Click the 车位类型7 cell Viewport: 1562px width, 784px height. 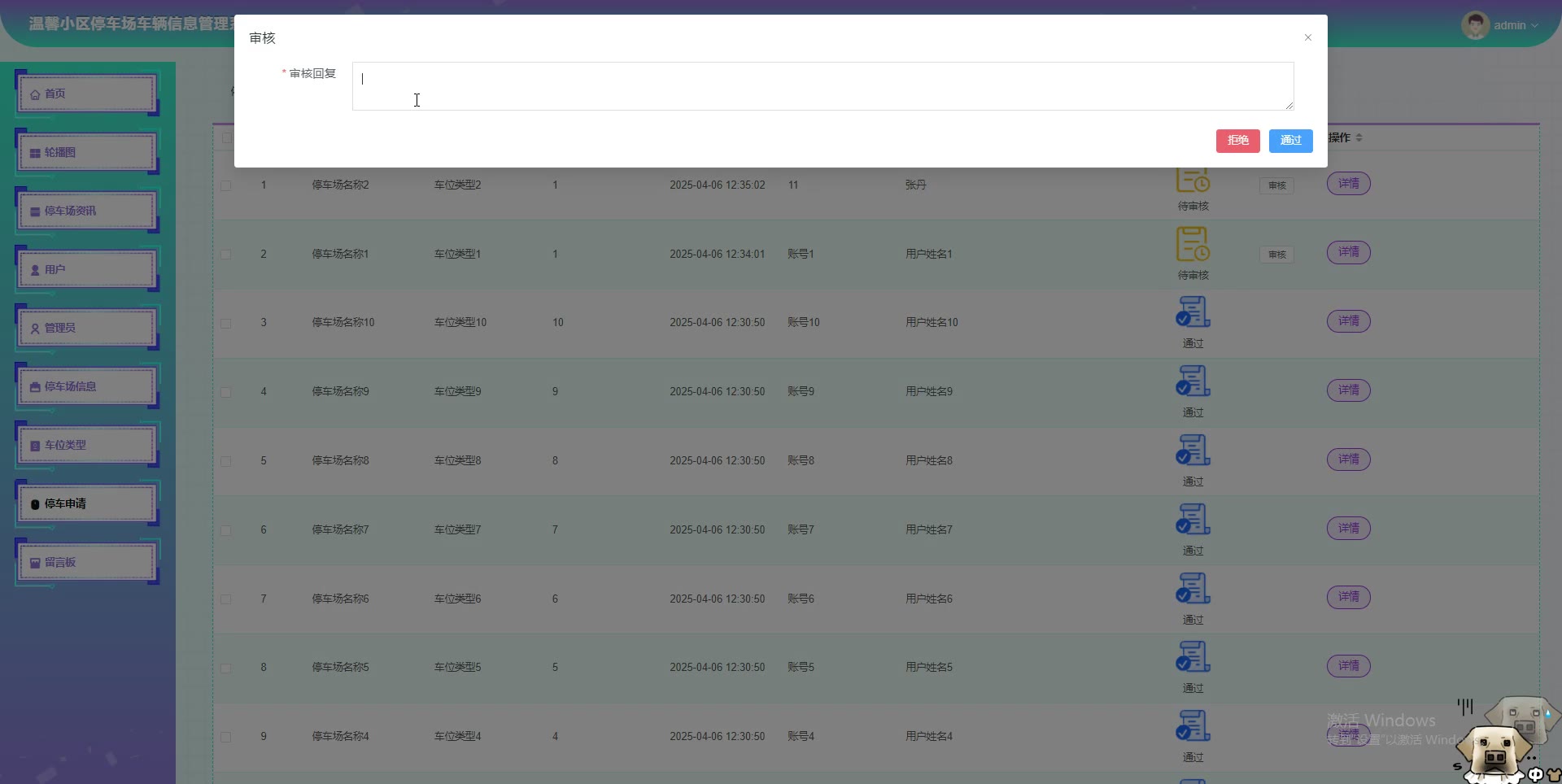[x=457, y=530]
